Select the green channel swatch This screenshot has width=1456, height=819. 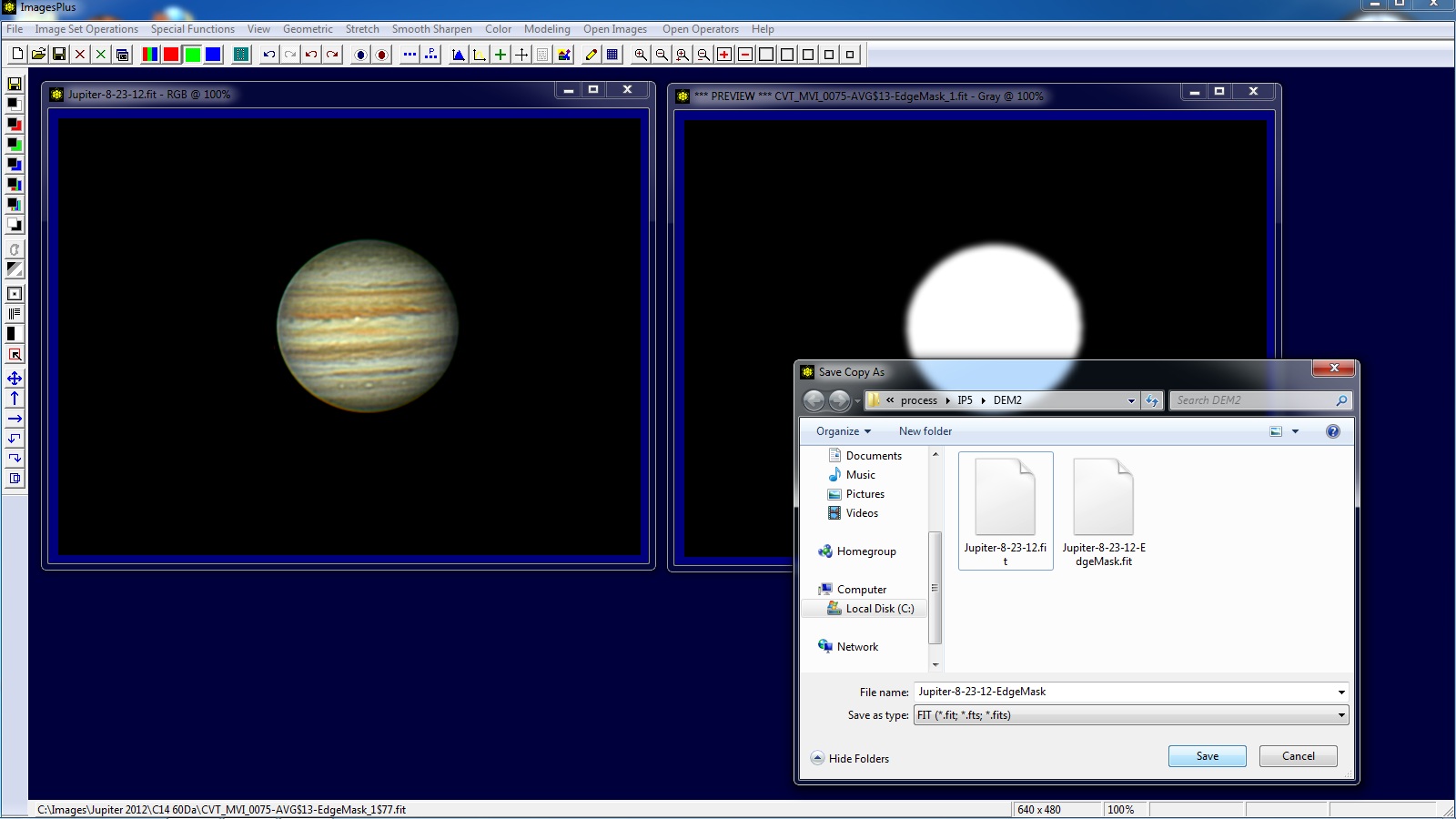tap(192, 55)
